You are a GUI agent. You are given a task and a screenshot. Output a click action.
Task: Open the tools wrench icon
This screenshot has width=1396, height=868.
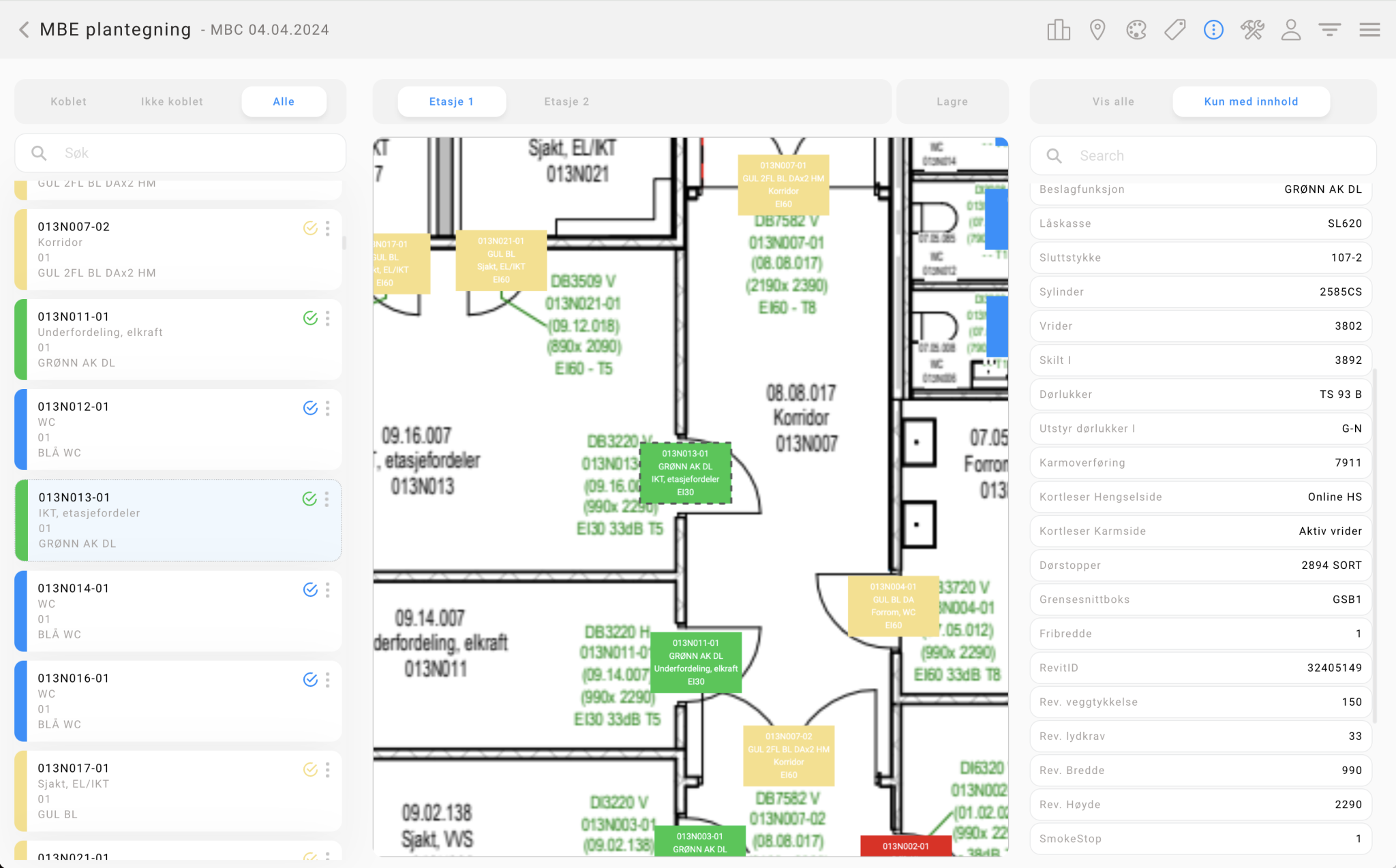click(1252, 29)
